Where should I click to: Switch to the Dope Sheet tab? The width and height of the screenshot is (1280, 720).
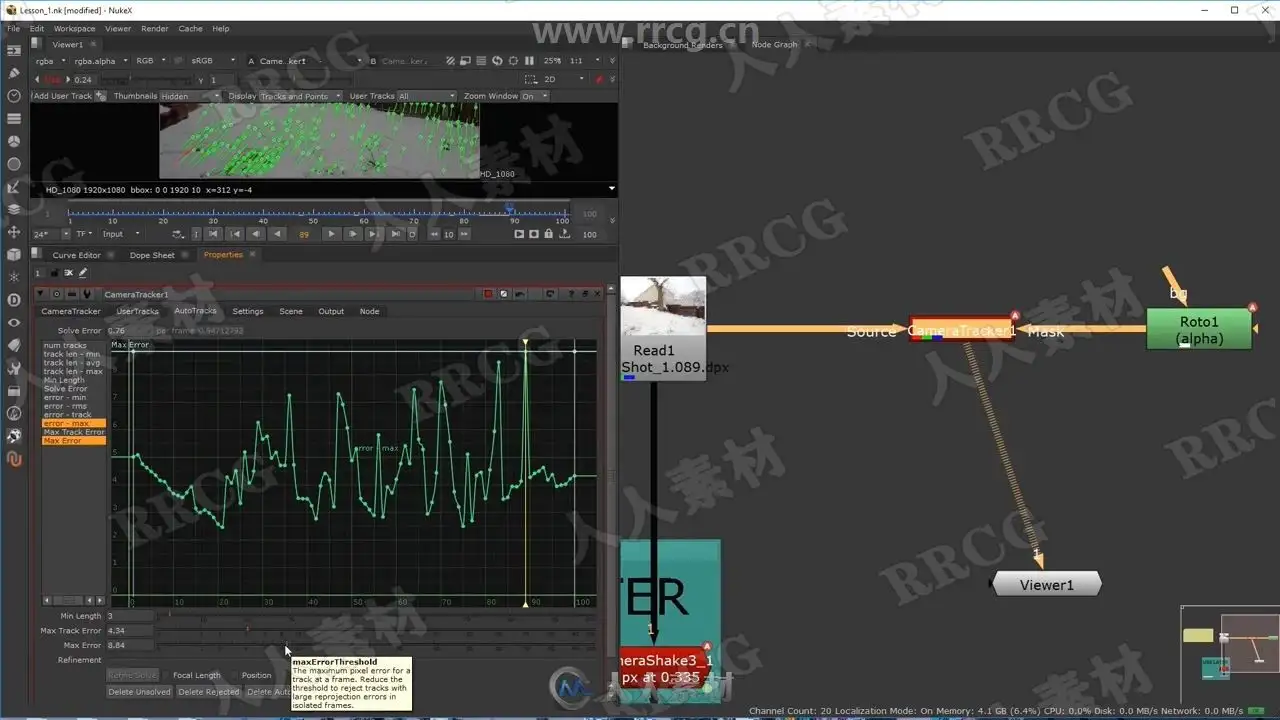tap(152, 255)
